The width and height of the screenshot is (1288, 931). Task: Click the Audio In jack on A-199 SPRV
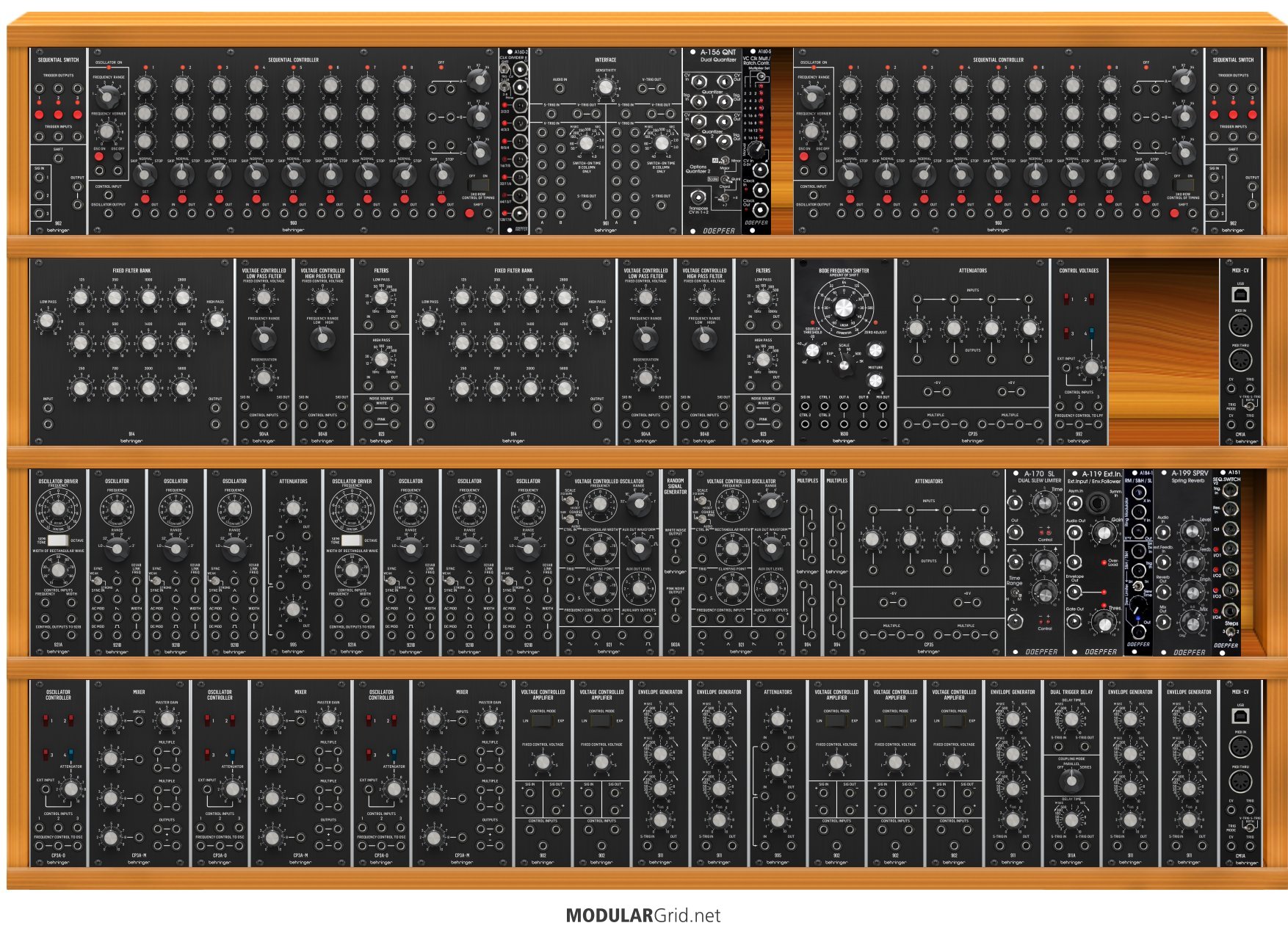1163,532
